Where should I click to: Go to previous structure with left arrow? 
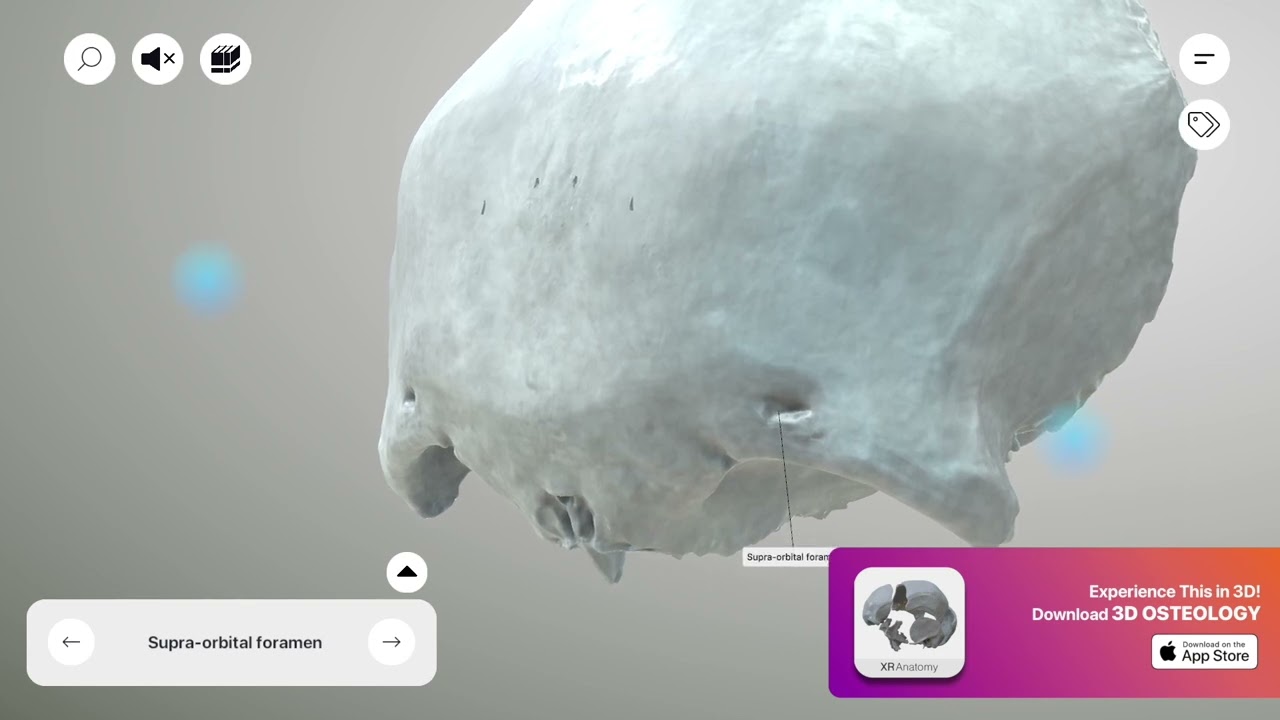[x=71, y=642]
